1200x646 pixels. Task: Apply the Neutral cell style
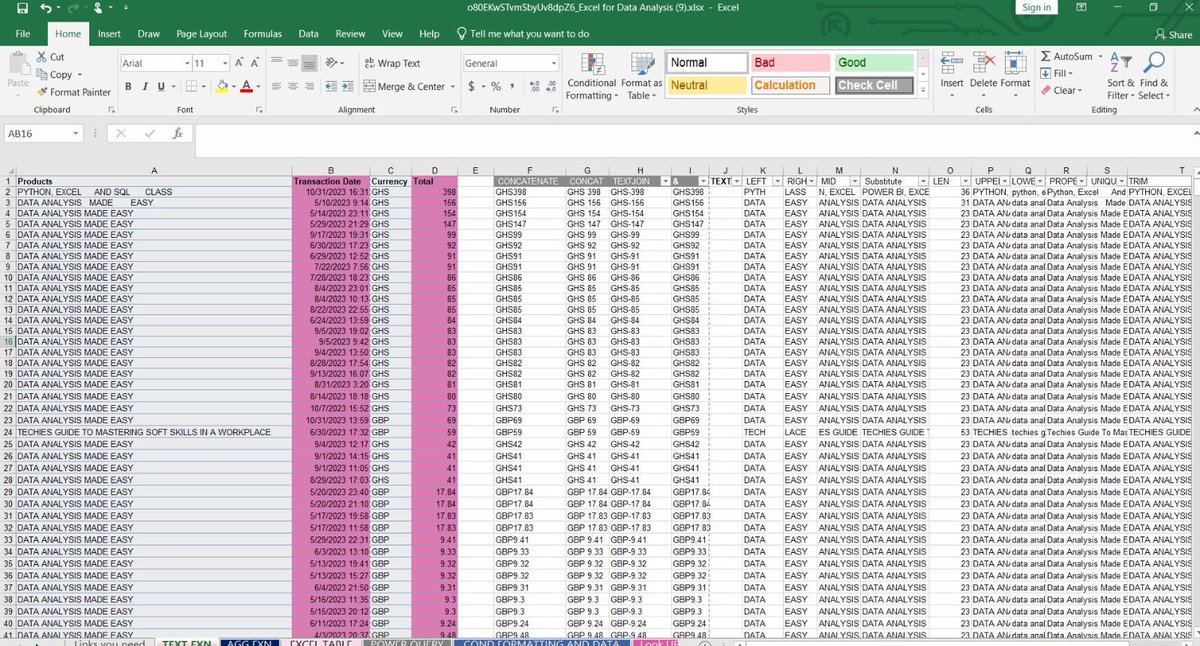707,85
